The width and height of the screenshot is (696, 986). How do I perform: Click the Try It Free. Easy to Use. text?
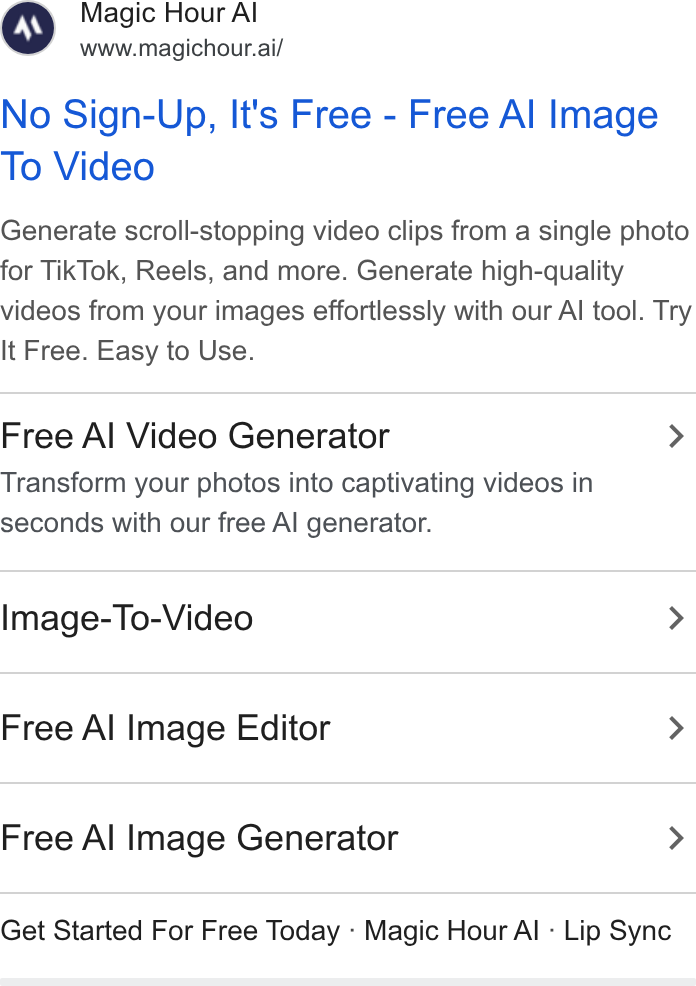128,350
